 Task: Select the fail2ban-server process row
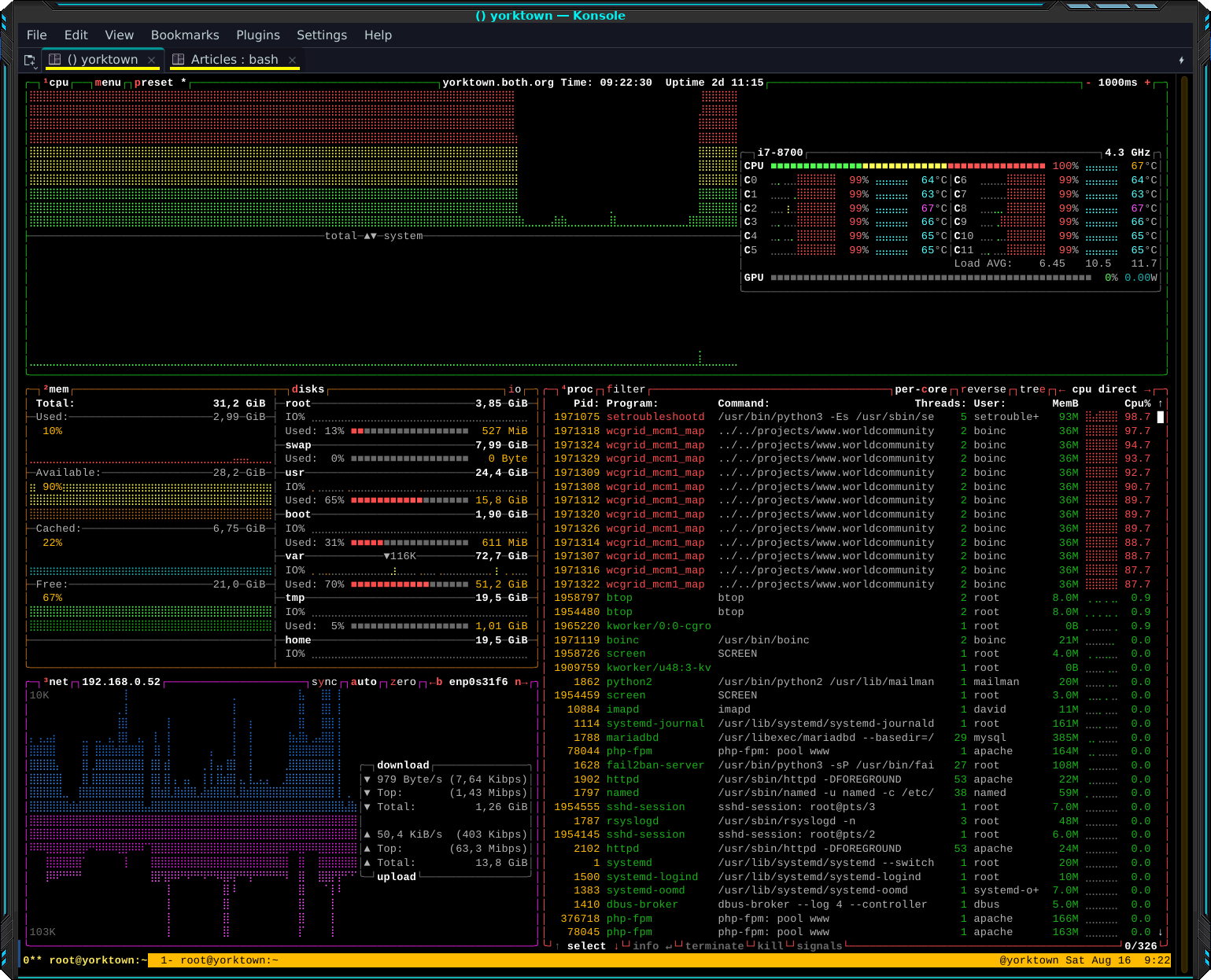coord(852,765)
